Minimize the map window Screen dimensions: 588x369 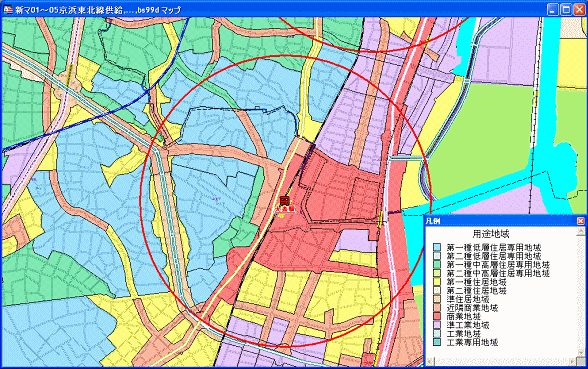(x=553, y=9)
